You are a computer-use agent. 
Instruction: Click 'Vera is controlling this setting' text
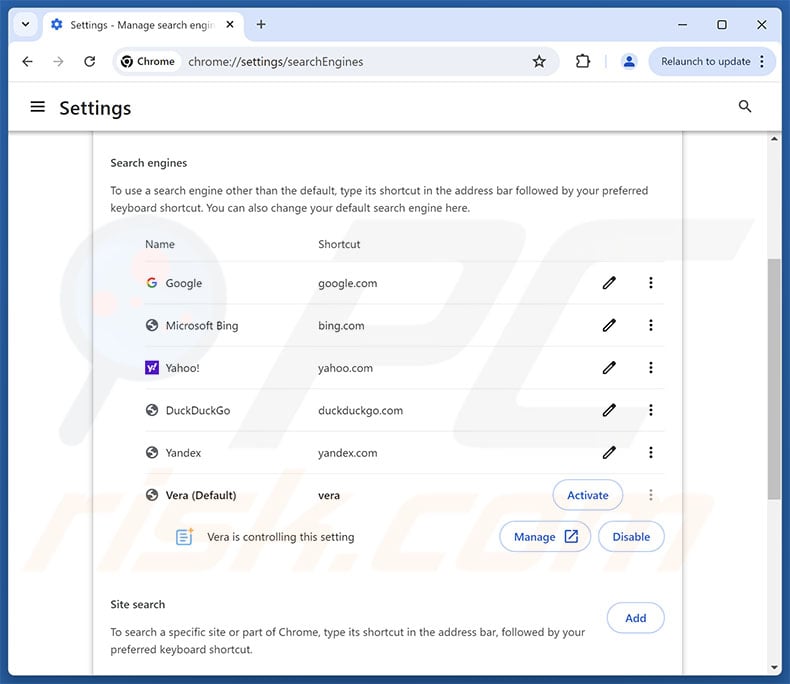click(x=281, y=537)
